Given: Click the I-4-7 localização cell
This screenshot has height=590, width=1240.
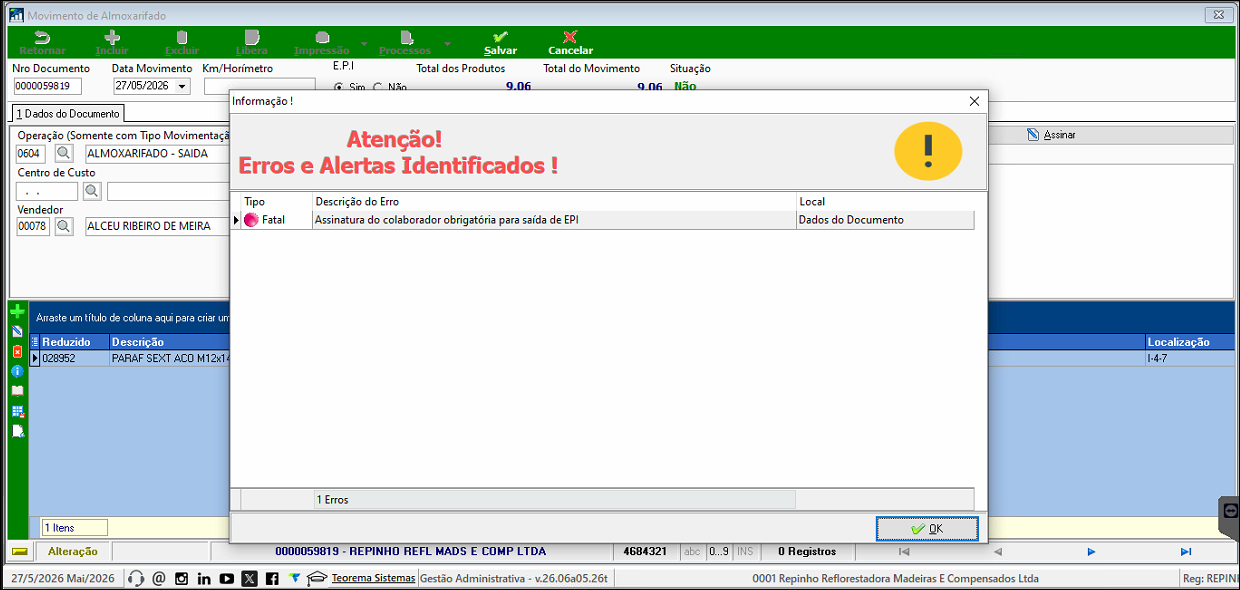Looking at the screenshot, I should 1190,358.
